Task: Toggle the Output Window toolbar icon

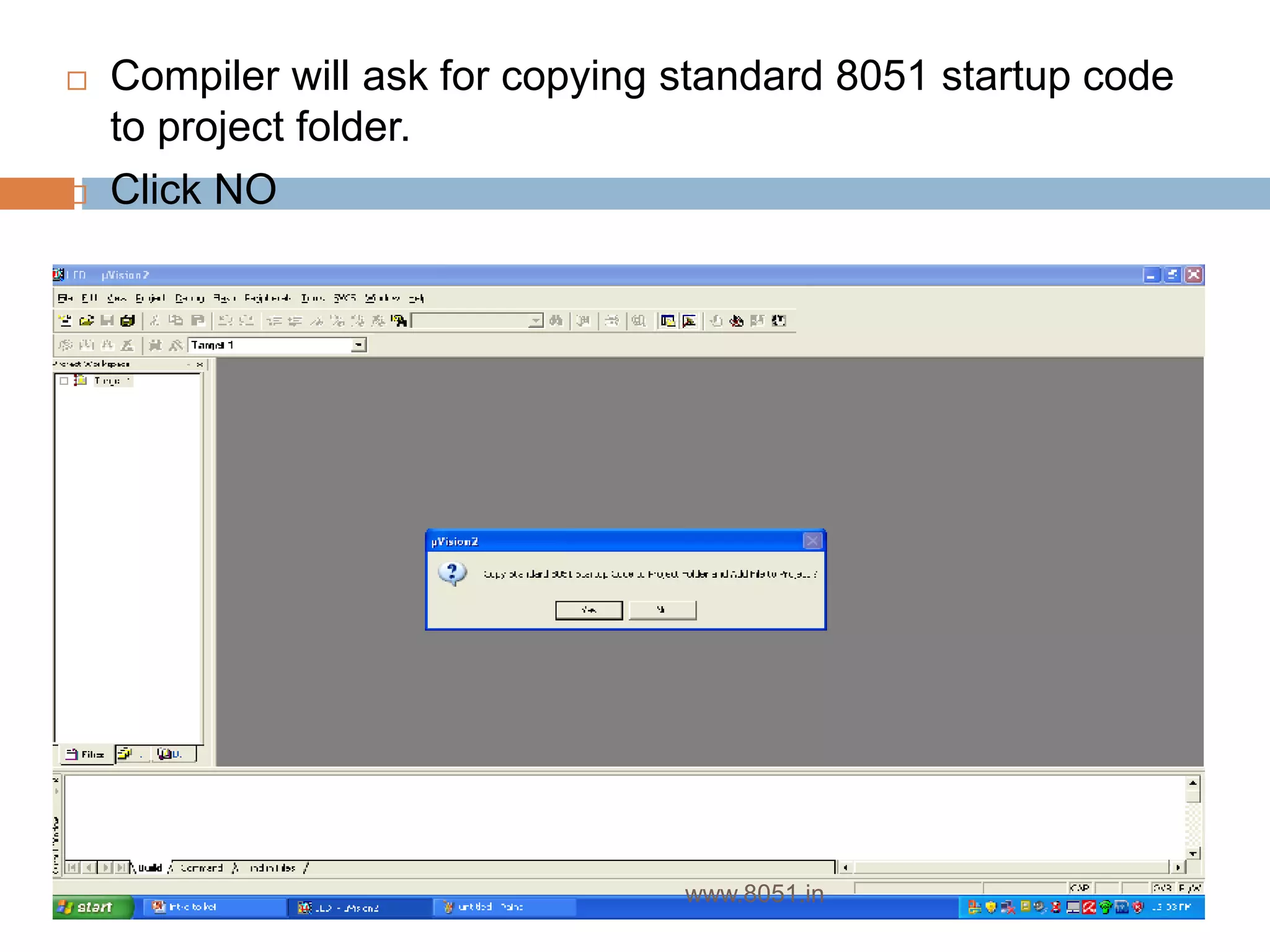Action: (689, 320)
